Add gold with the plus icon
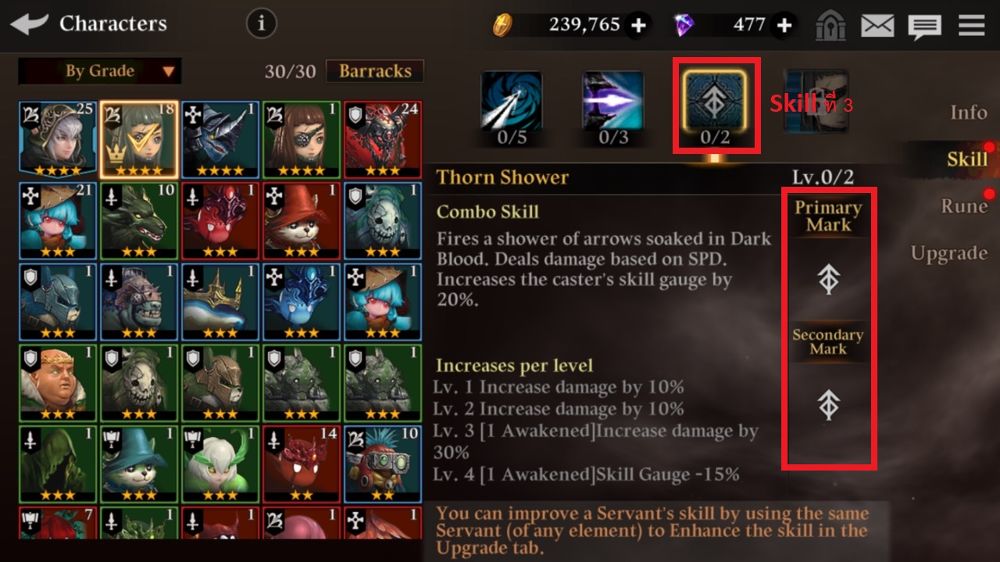The image size is (1000, 562). pyautogui.click(x=638, y=25)
